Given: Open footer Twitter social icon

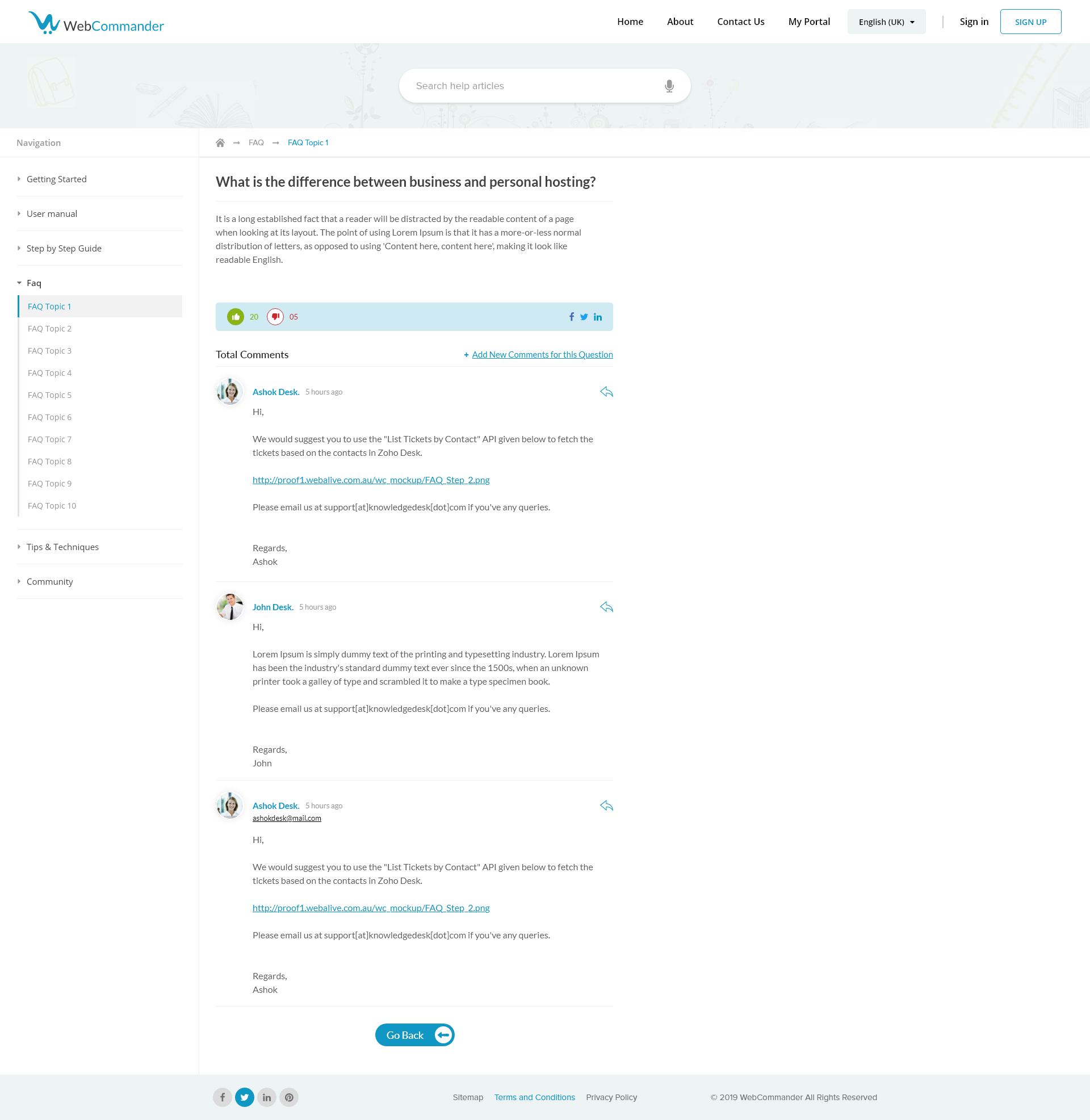Looking at the screenshot, I should [x=245, y=1097].
